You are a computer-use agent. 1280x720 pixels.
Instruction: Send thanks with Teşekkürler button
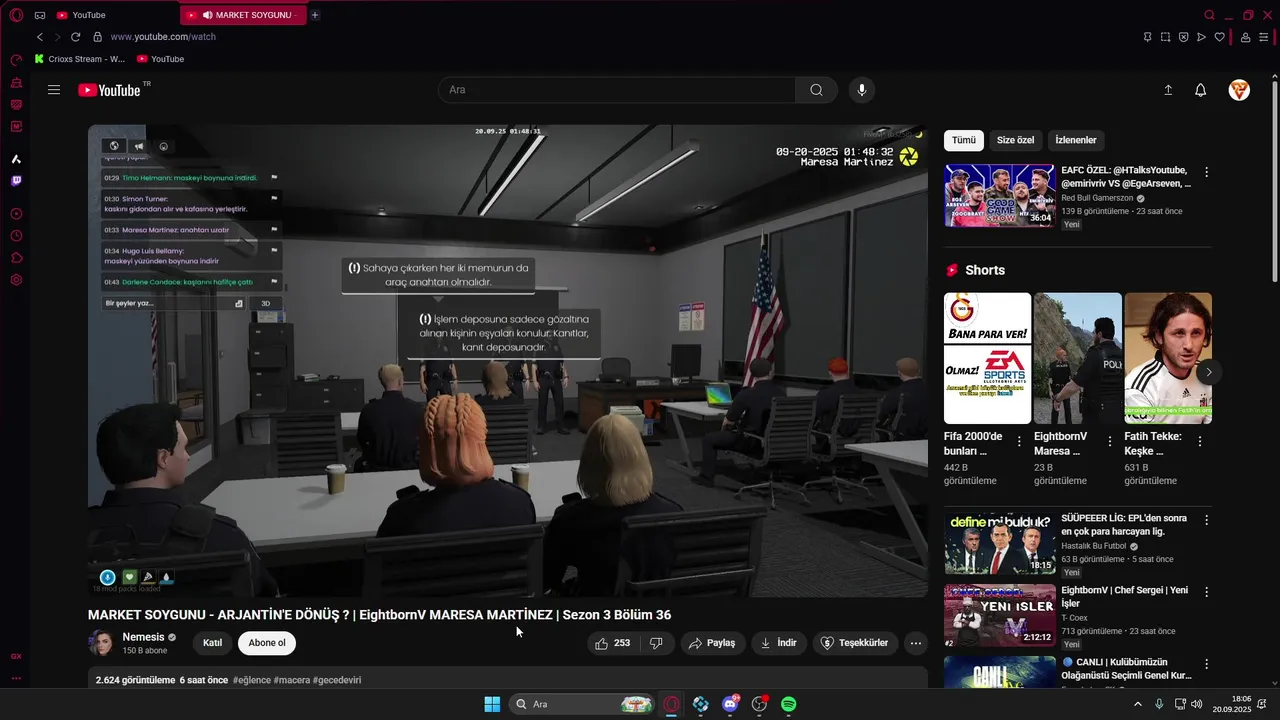point(854,643)
